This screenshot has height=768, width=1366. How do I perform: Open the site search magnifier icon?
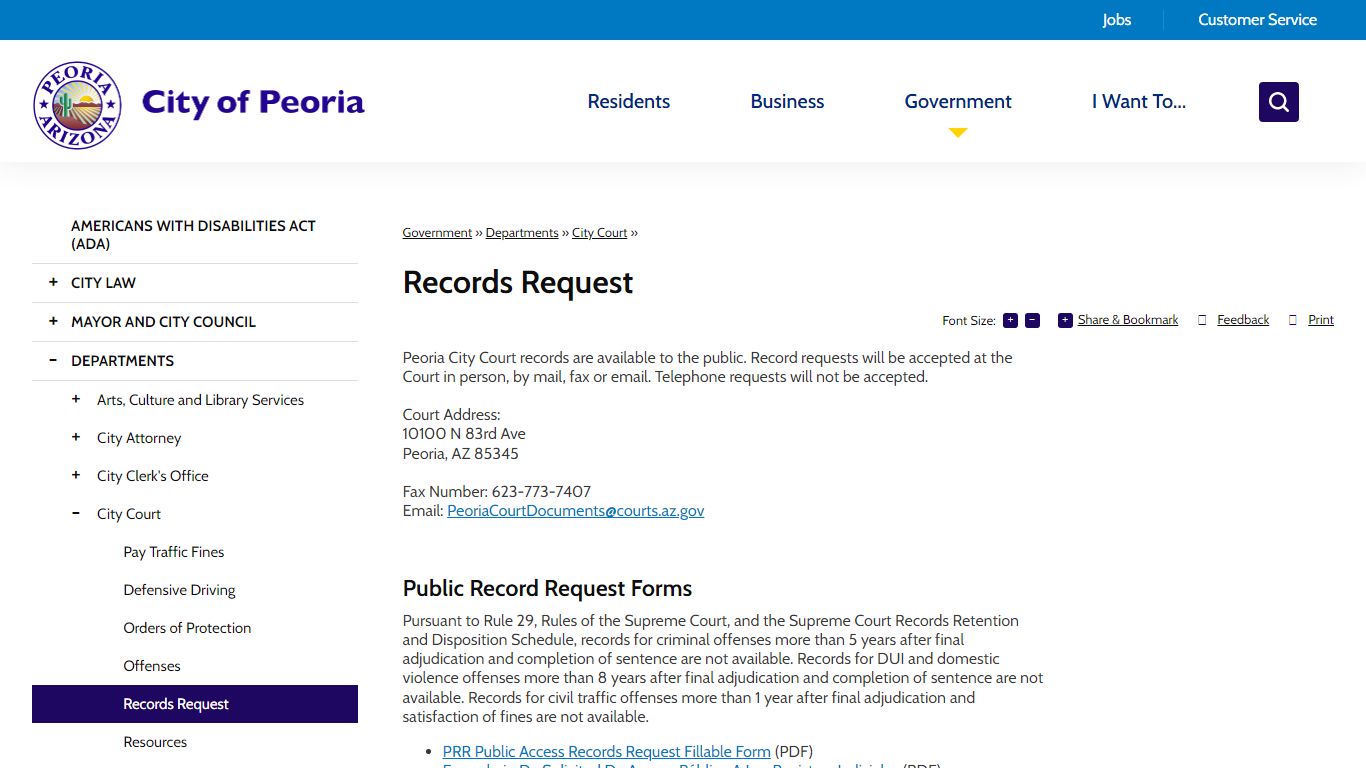(1278, 102)
